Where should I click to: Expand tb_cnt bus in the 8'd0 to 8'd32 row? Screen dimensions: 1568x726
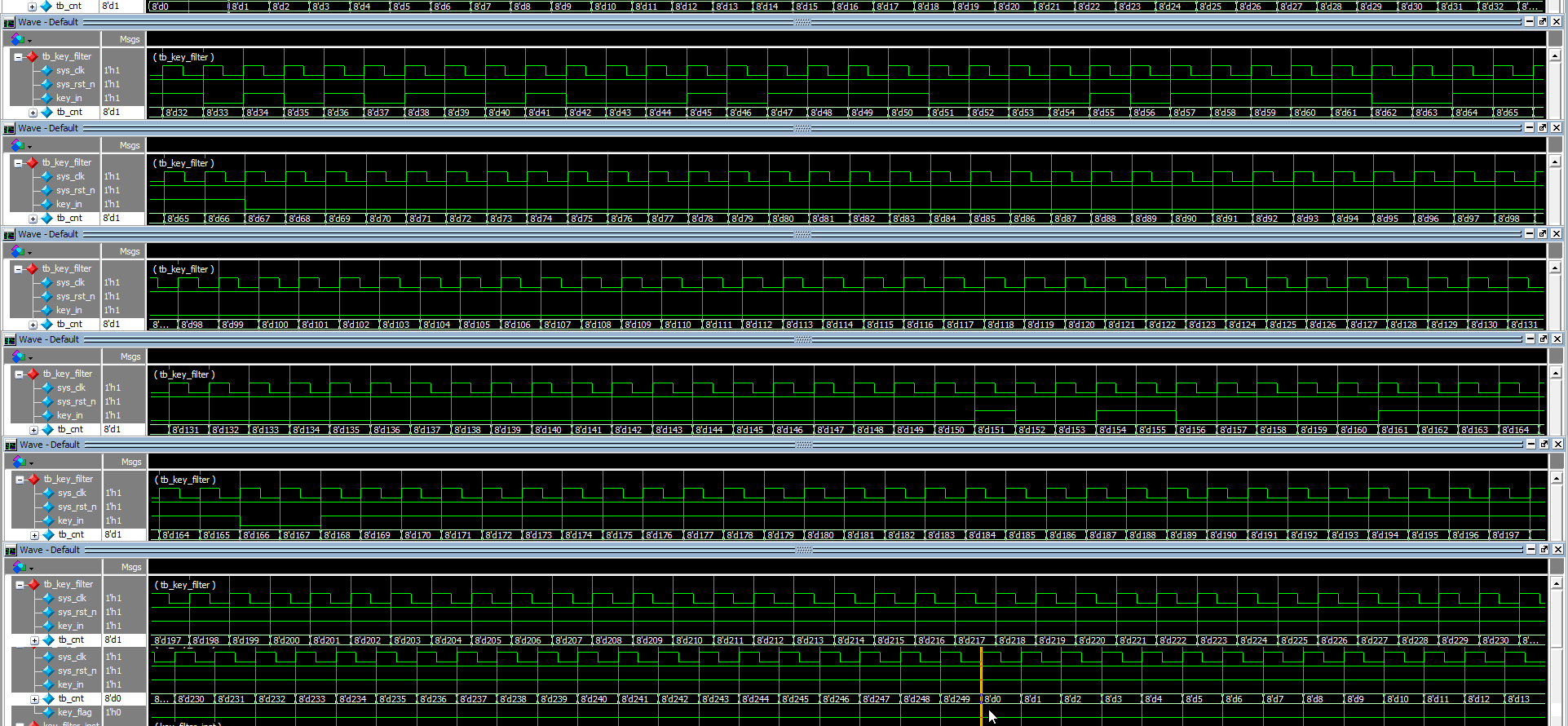point(32,7)
